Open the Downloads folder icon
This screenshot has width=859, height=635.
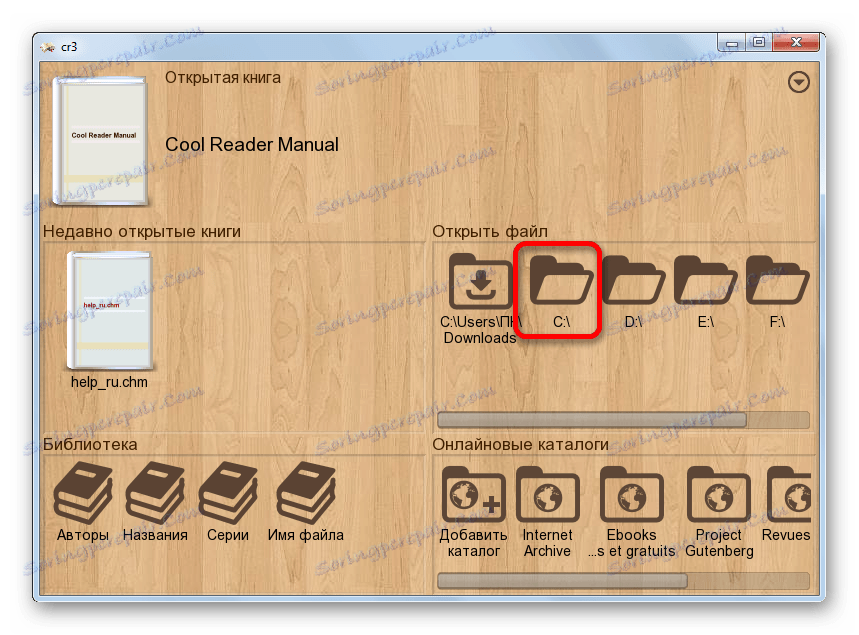(480, 281)
